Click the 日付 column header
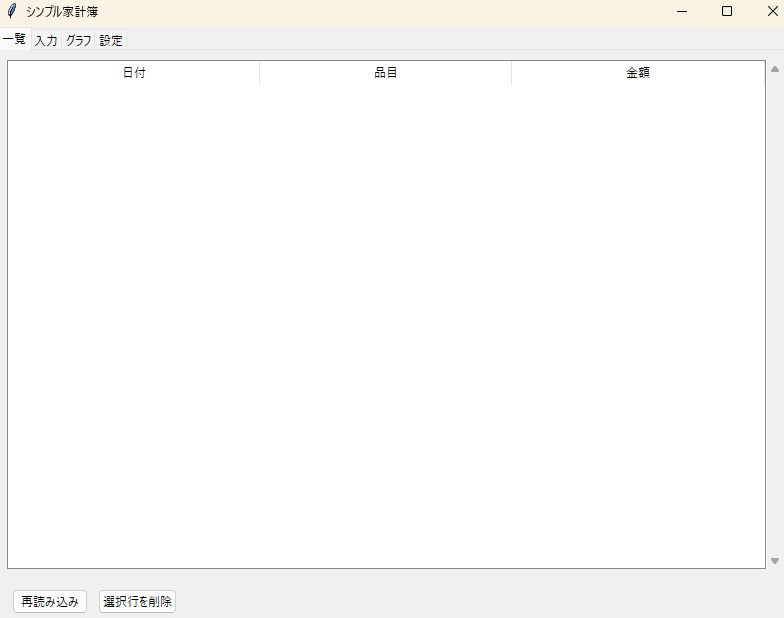784x618 pixels. [134, 73]
